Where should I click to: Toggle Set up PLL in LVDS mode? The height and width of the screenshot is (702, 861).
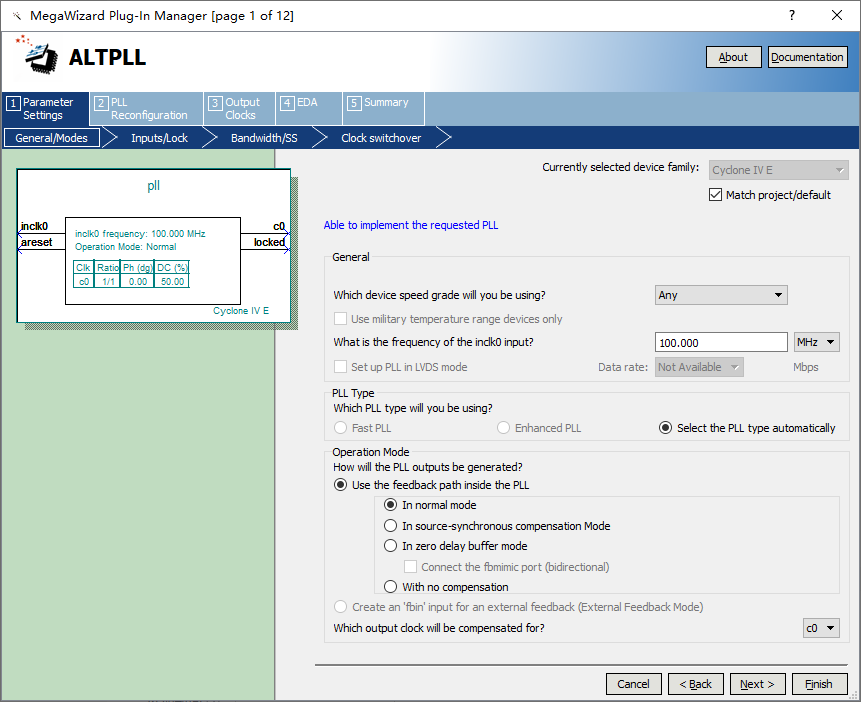(x=340, y=366)
